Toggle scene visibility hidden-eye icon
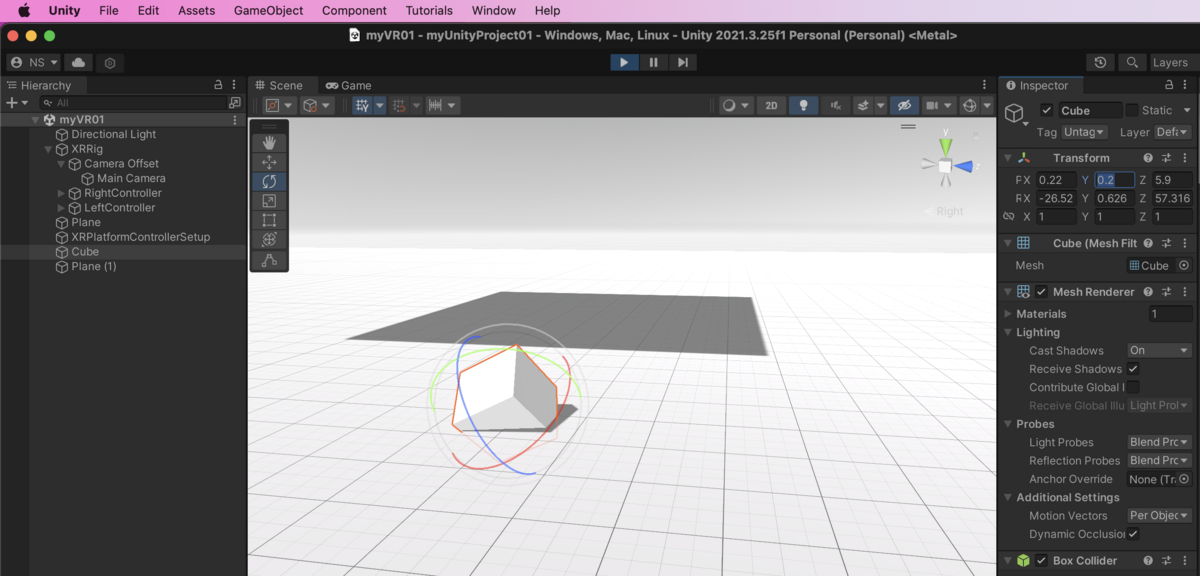 (x=903, y=105)
